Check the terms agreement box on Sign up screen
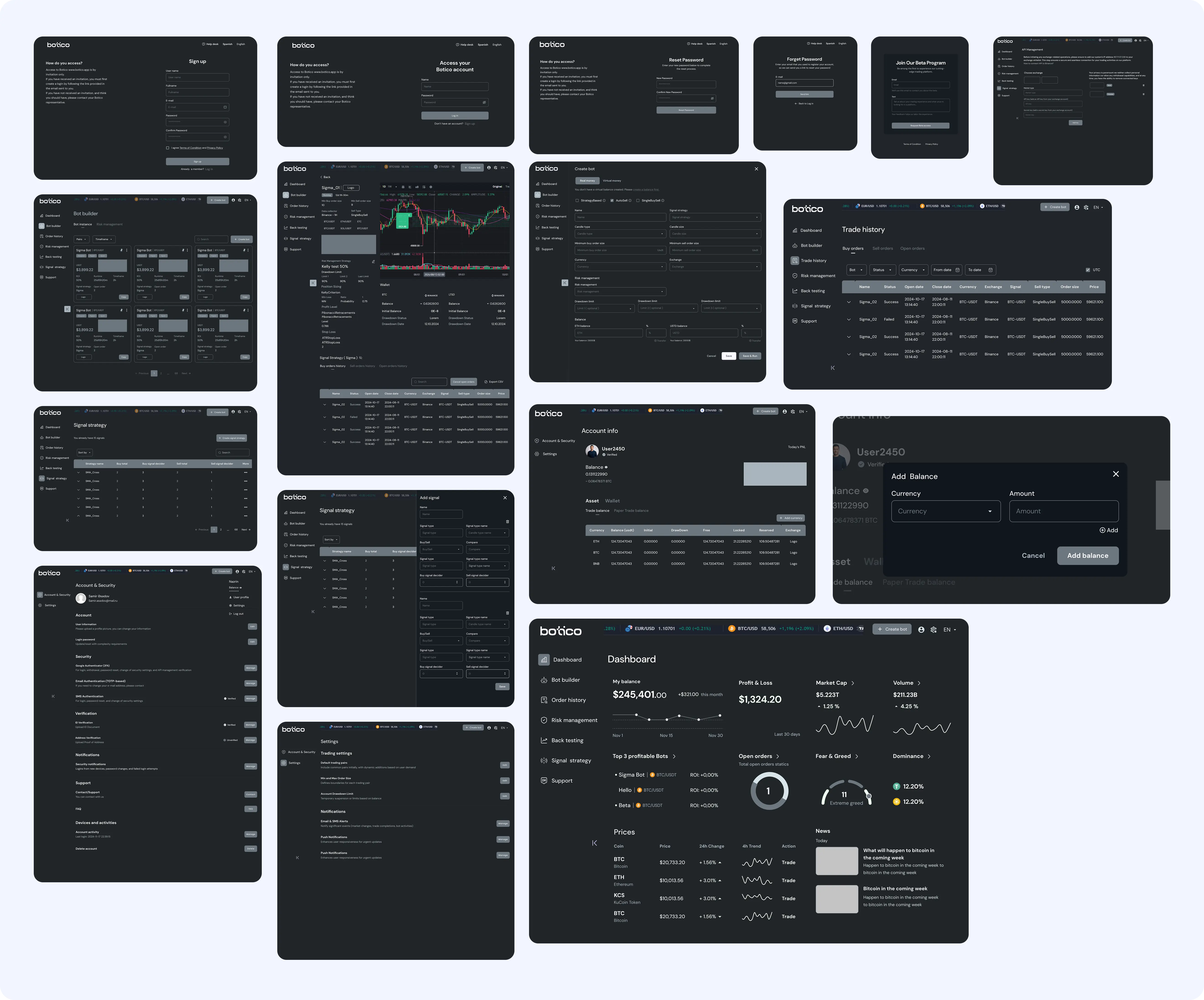 point(167,148)
